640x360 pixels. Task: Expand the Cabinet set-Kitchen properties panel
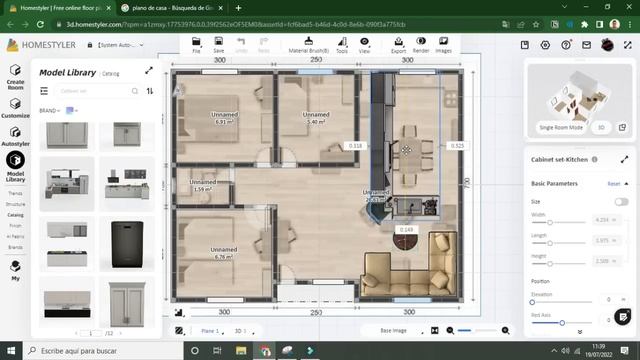point(624,160)
